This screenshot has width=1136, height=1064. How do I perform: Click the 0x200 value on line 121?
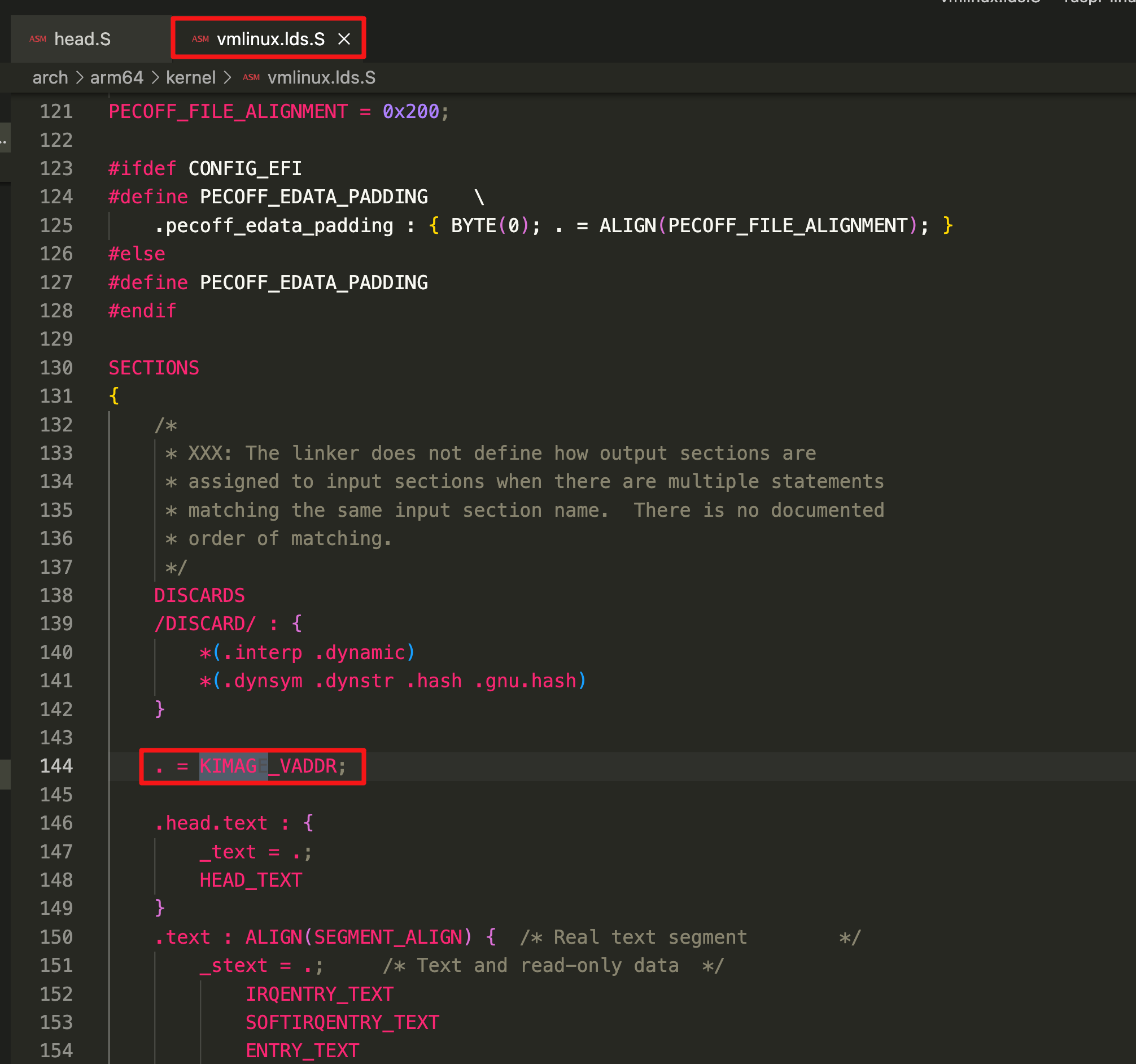[x=410, y=111]
